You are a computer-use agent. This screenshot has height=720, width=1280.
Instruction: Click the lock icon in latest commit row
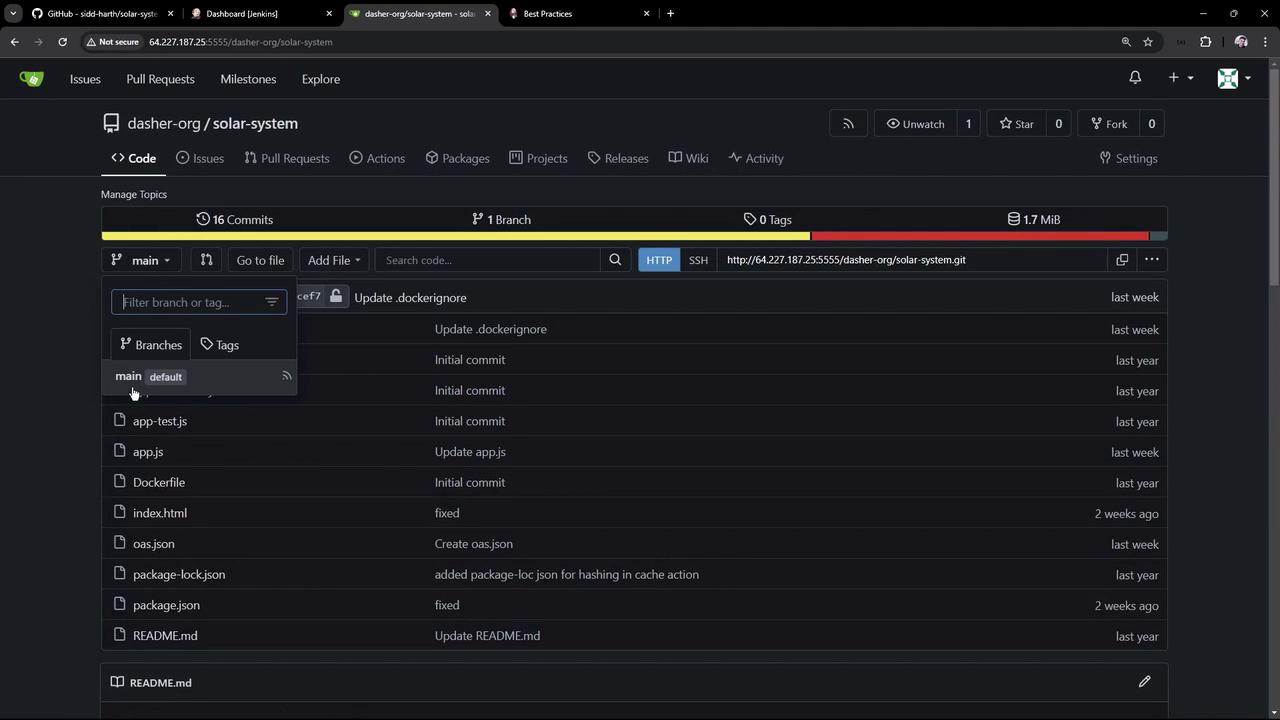(336, 296)
